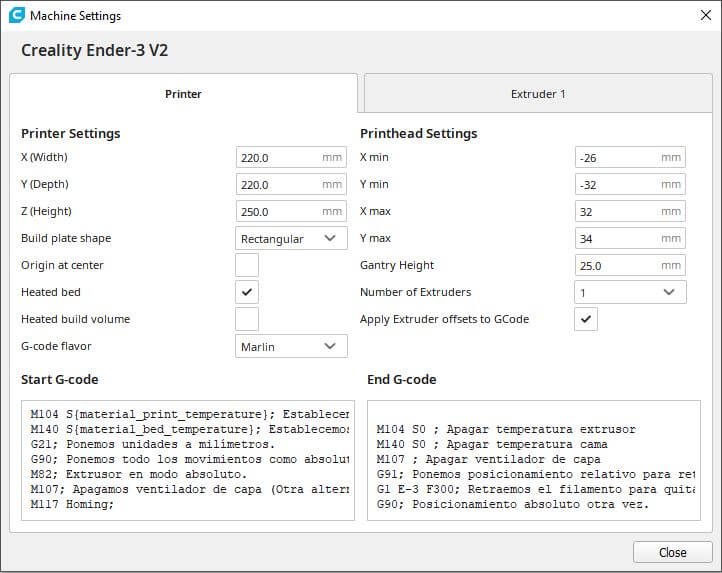This screenshot has width=722, height=573.
Task: Click the Cura logo icon in title bar
Action: (15, 16)
